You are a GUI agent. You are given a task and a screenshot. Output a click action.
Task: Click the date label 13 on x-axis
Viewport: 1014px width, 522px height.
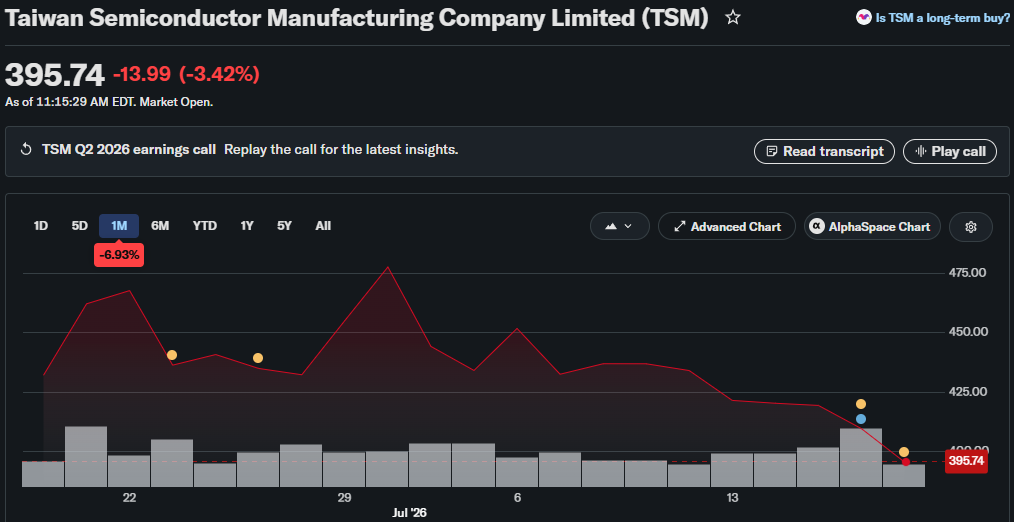click(x=732, y=497)
